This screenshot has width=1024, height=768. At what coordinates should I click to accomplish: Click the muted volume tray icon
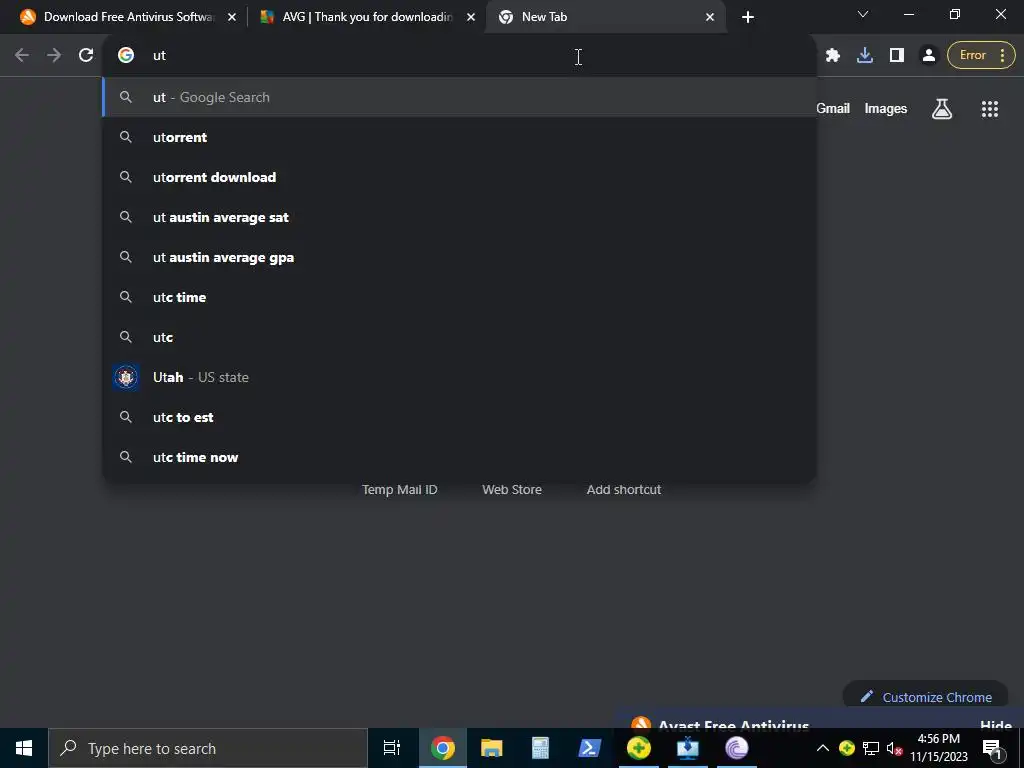click(894, 748)
